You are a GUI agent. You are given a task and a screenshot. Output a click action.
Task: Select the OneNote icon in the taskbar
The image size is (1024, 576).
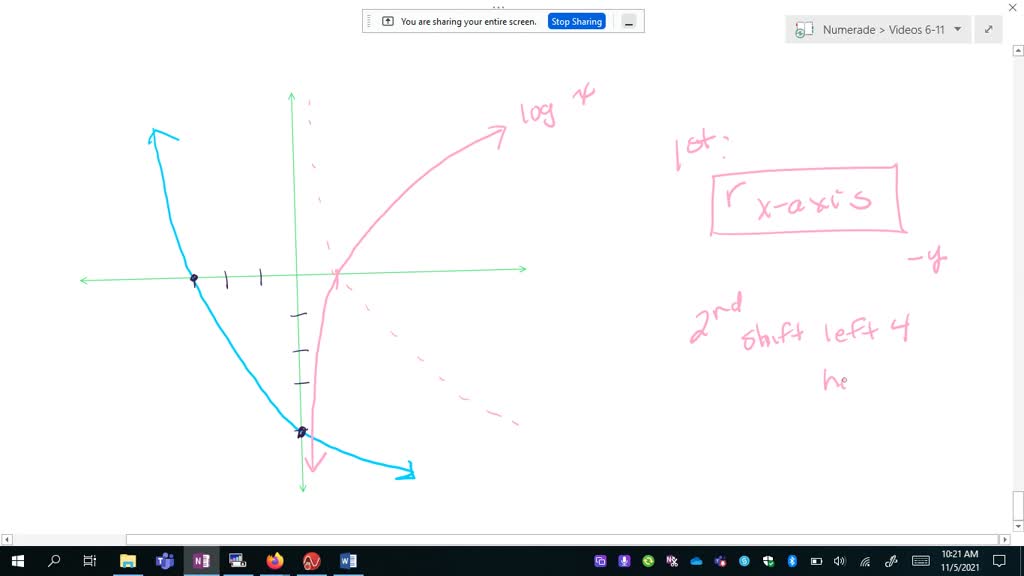[x=200, y=560]
